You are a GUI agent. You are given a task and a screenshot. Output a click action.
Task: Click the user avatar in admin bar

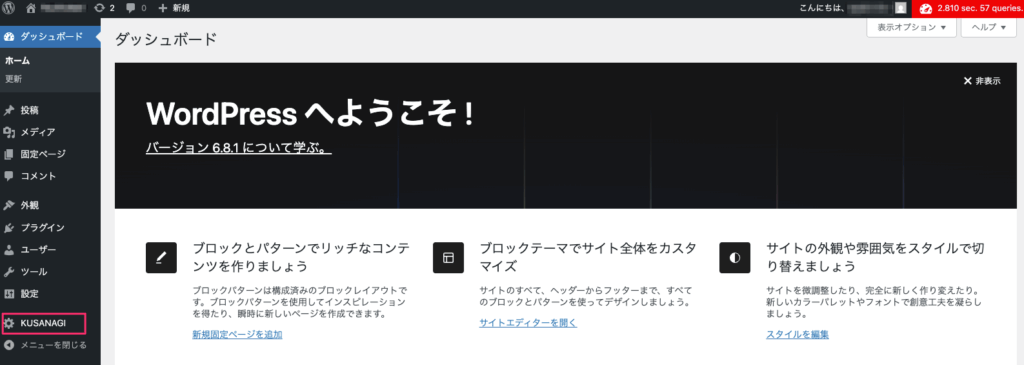901,8
